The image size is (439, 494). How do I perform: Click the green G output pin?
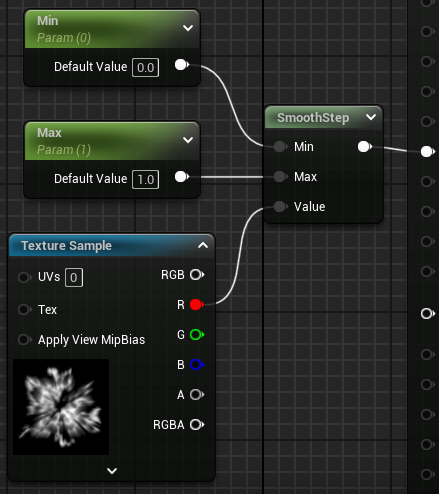(x=197, y=334)
